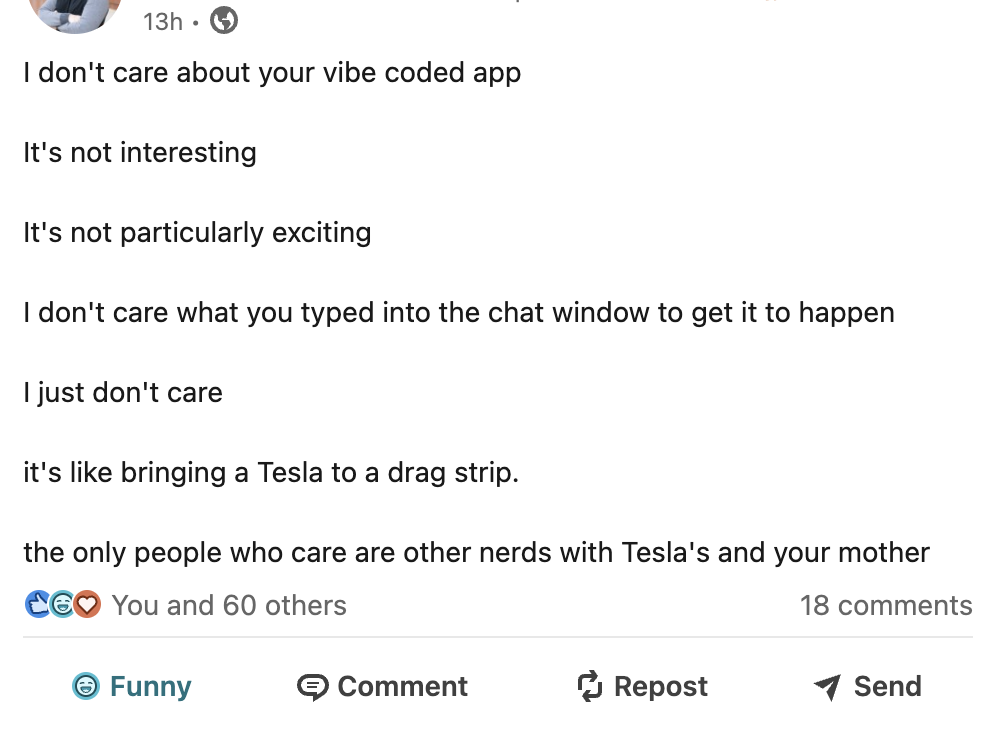The height and width of the screenshot is (730, 996).
Task: Click the blue thumbs-up like reaction icon
Action: point(38,604)
